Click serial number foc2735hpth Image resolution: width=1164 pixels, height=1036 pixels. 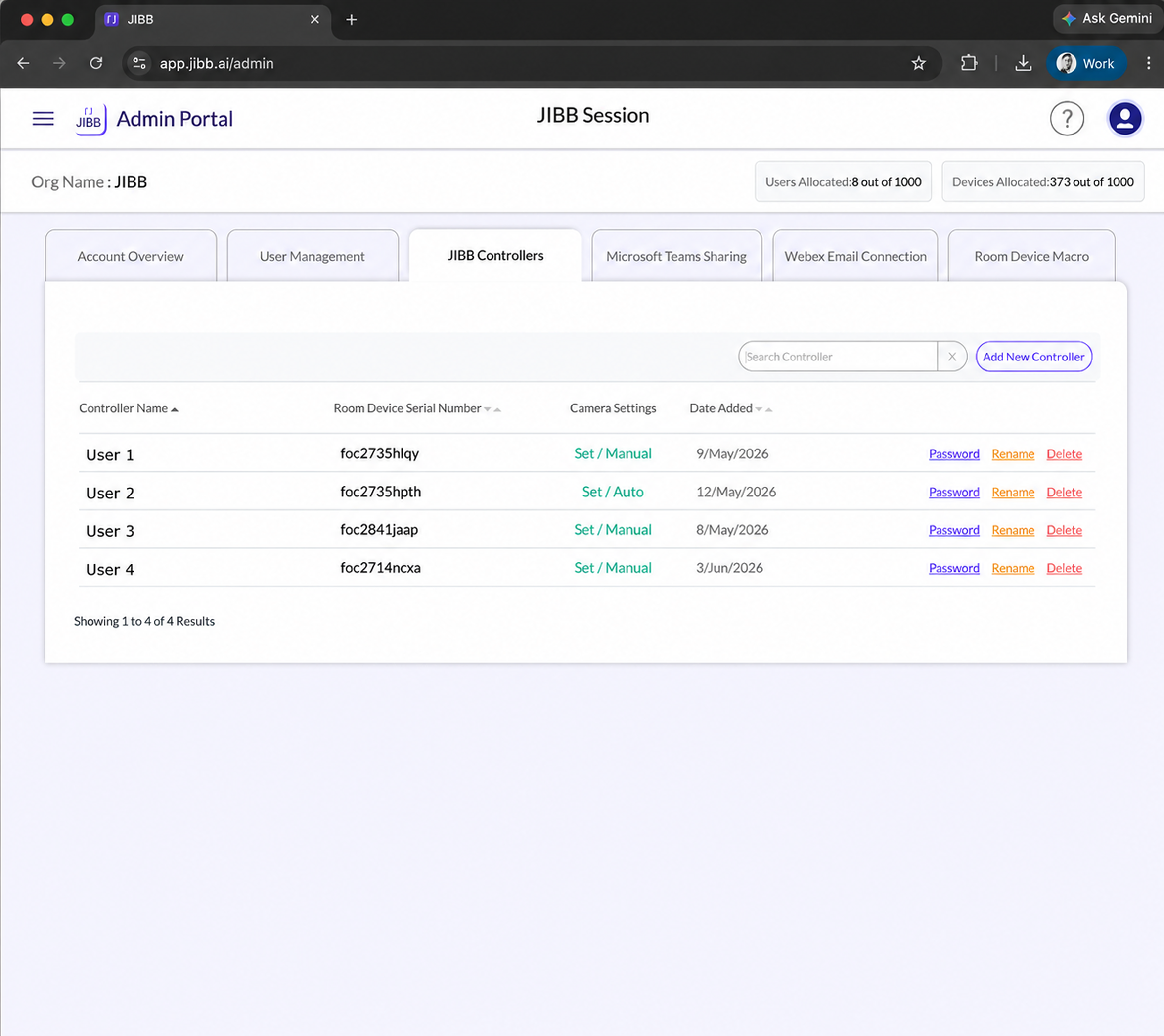coord(380,492)
